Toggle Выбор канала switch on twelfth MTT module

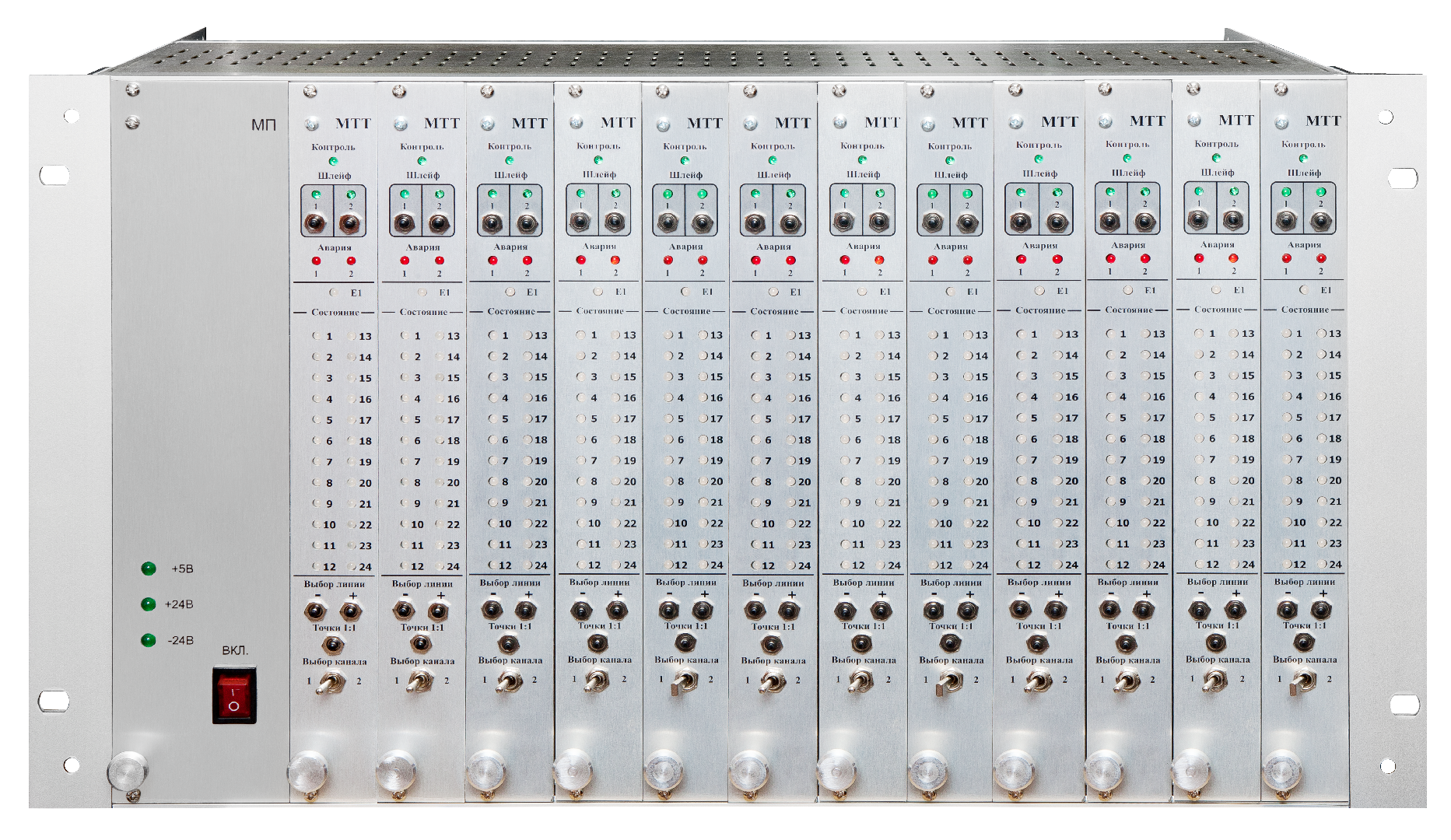pyautogui.click(x=1304, y=681)
